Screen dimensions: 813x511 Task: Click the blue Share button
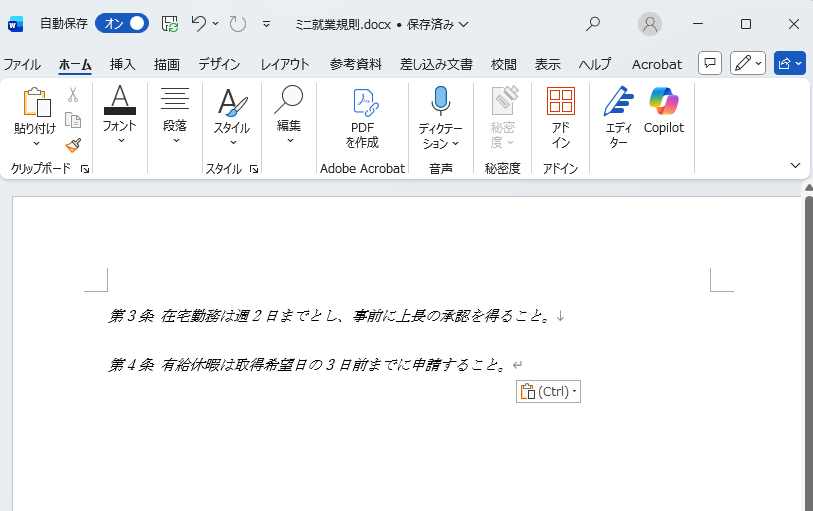(x=790, y=63)
